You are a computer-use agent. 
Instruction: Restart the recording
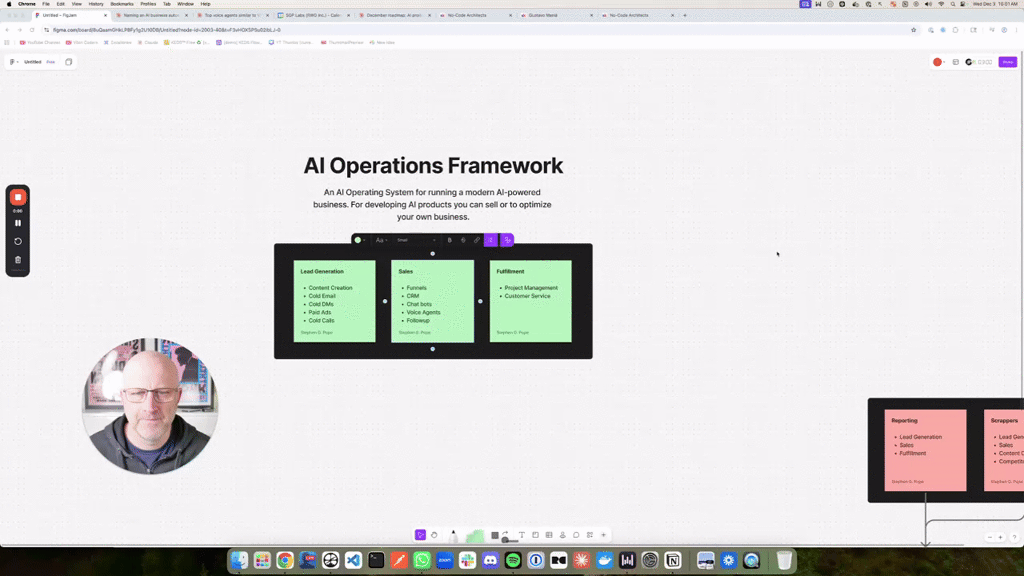(18, 242)
